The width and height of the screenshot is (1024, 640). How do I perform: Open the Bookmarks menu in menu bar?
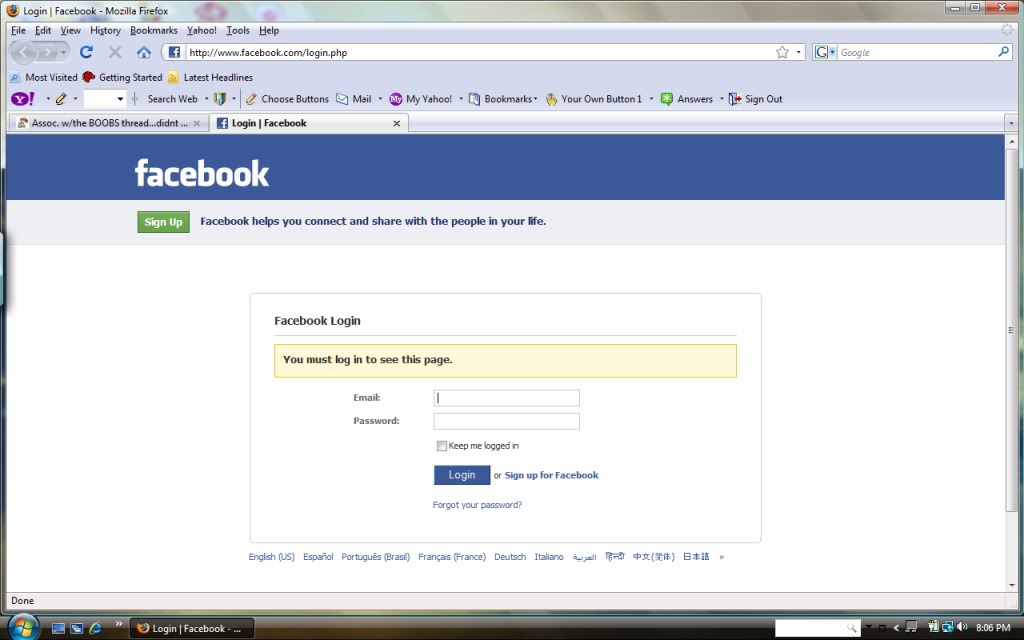tap(153, 30)
